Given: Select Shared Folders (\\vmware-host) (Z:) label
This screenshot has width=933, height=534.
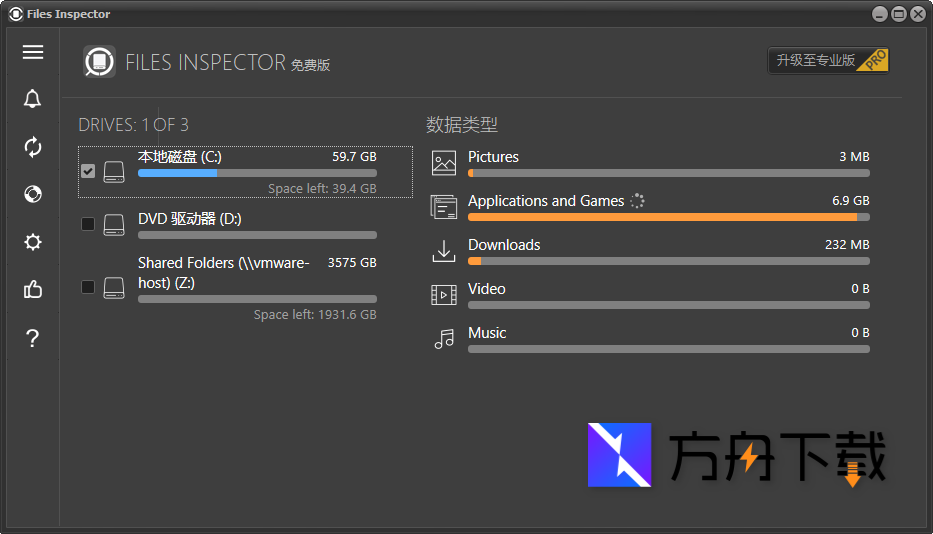Looking at the screenshot, I should (x=224, y=273).
